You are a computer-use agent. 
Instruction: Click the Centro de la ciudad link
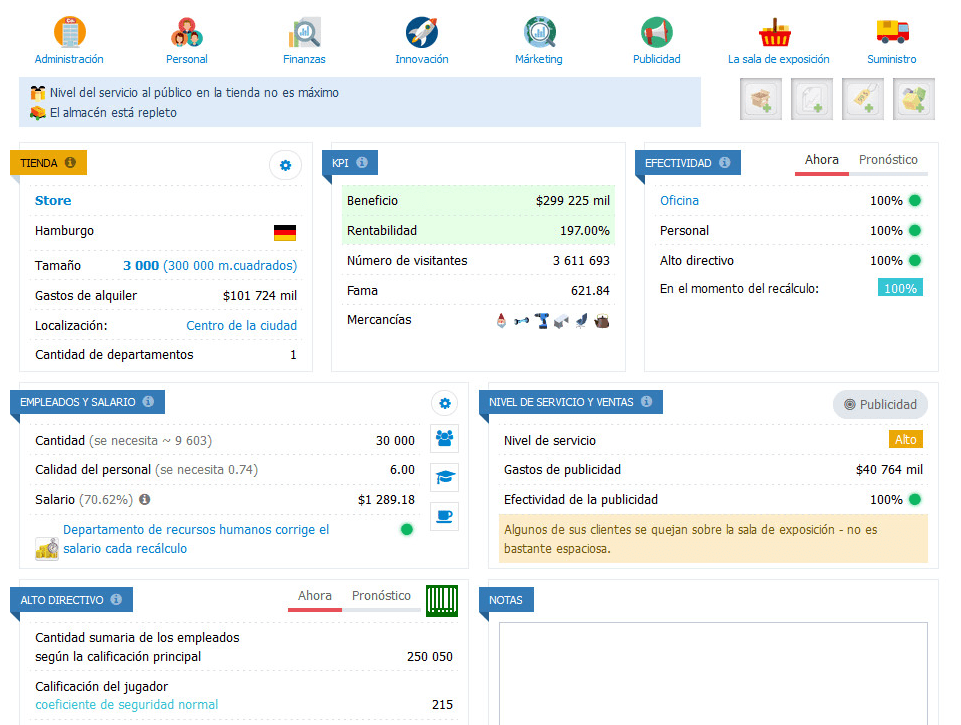point(241,325)
